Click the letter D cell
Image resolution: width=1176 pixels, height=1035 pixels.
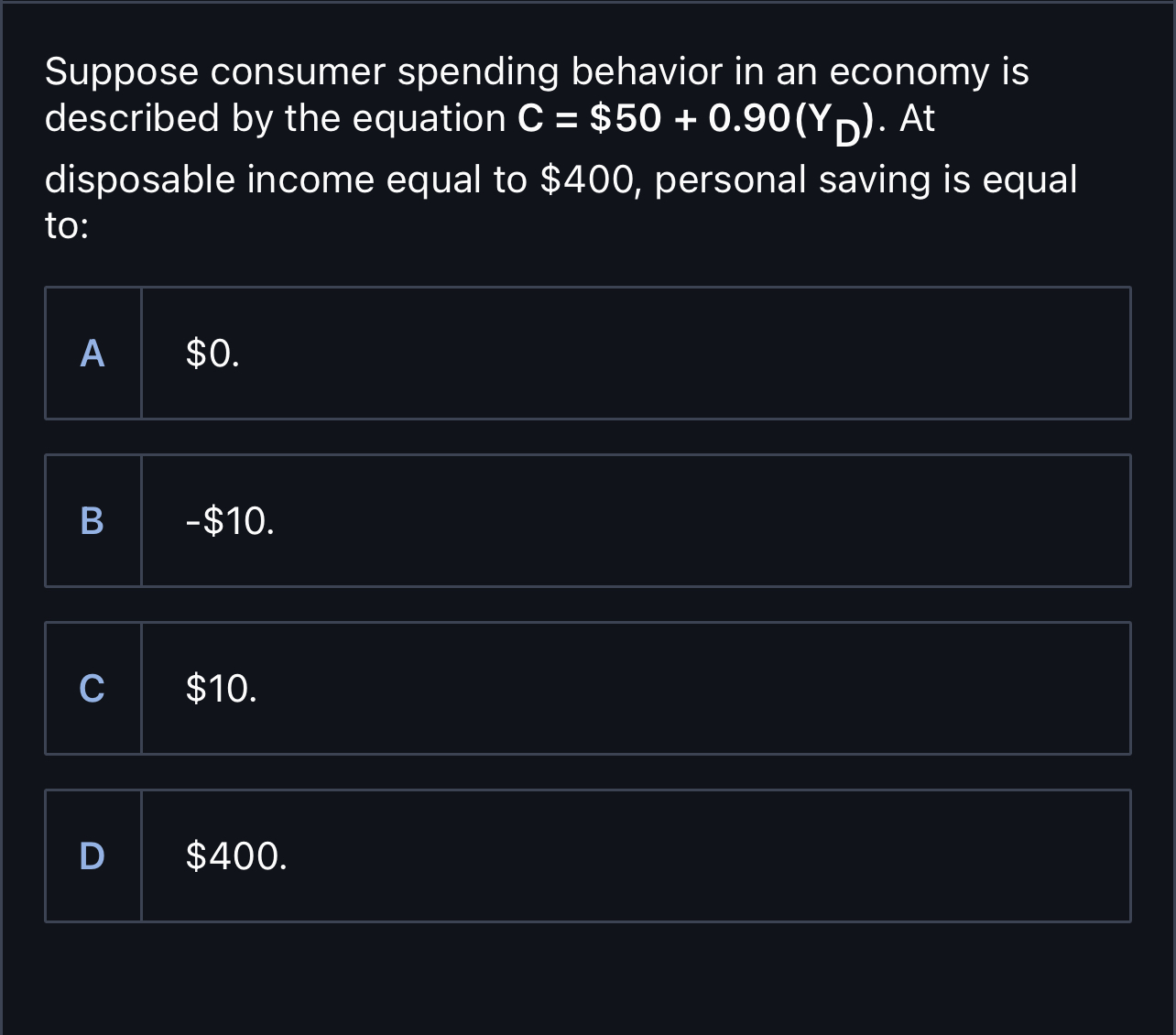pos(92,855)
